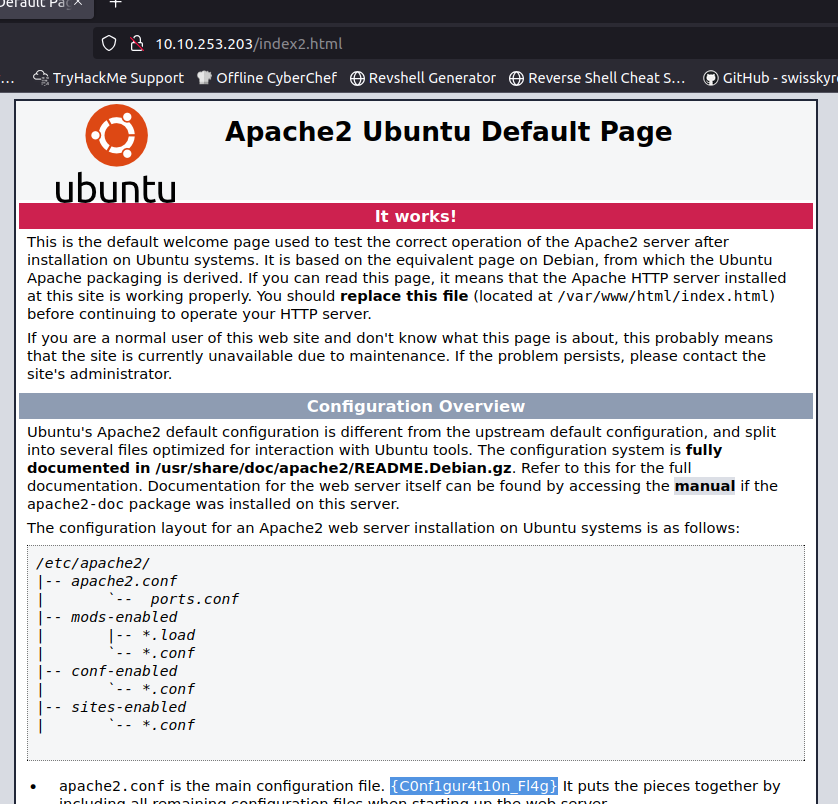Click the Revshell Generator globe icon
This screenshot has height=804, width=838.
[357, 78]
